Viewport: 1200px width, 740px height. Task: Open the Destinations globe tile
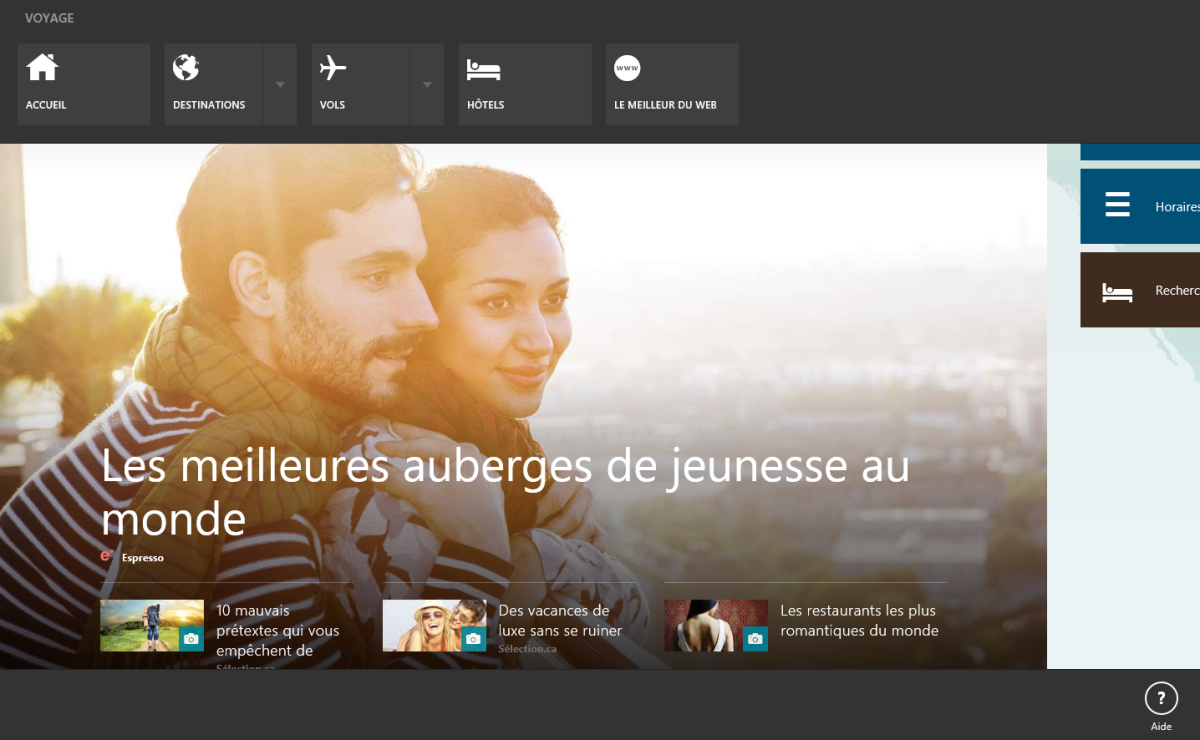click(213, 84)
